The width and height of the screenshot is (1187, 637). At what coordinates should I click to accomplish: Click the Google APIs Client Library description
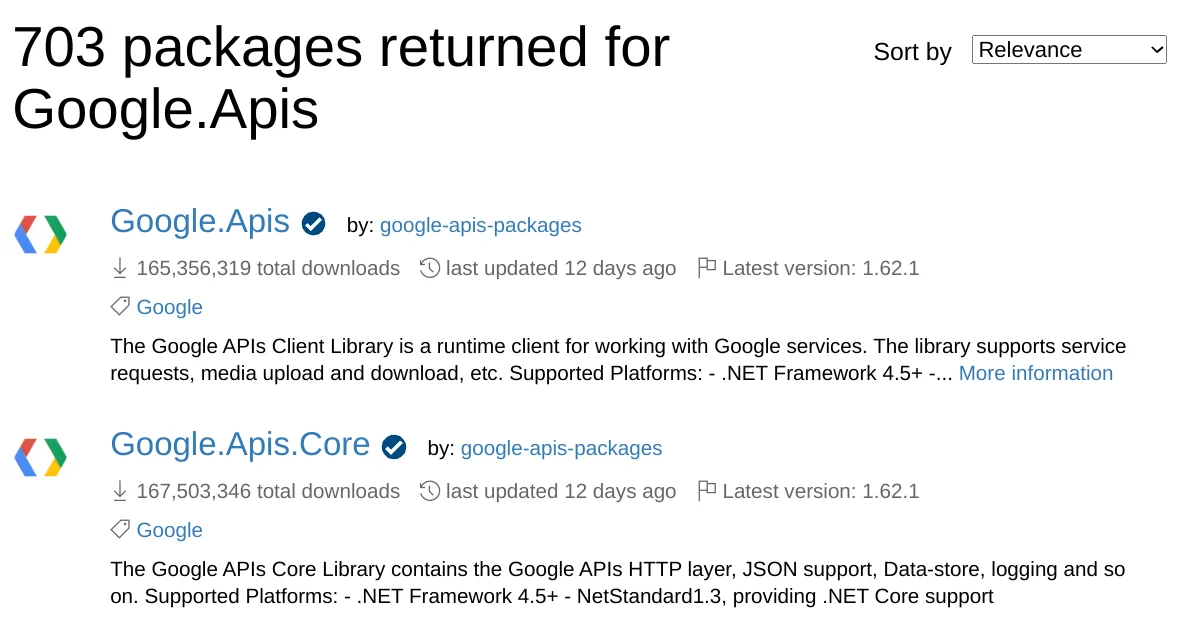pyautogui.click(x=618, y=360)
